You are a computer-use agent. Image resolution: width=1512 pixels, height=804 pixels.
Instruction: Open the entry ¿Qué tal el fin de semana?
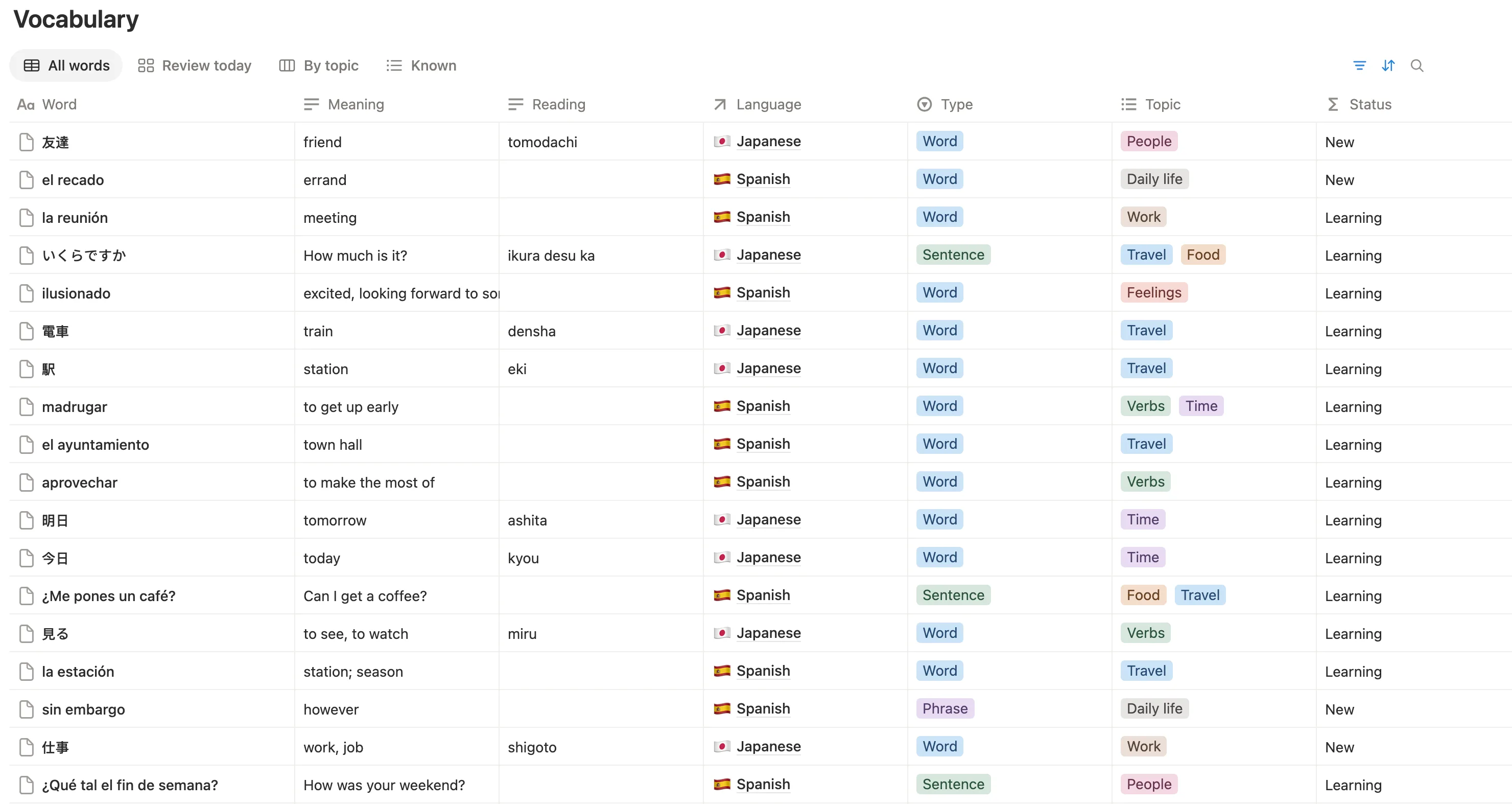(x=130, y=785)
